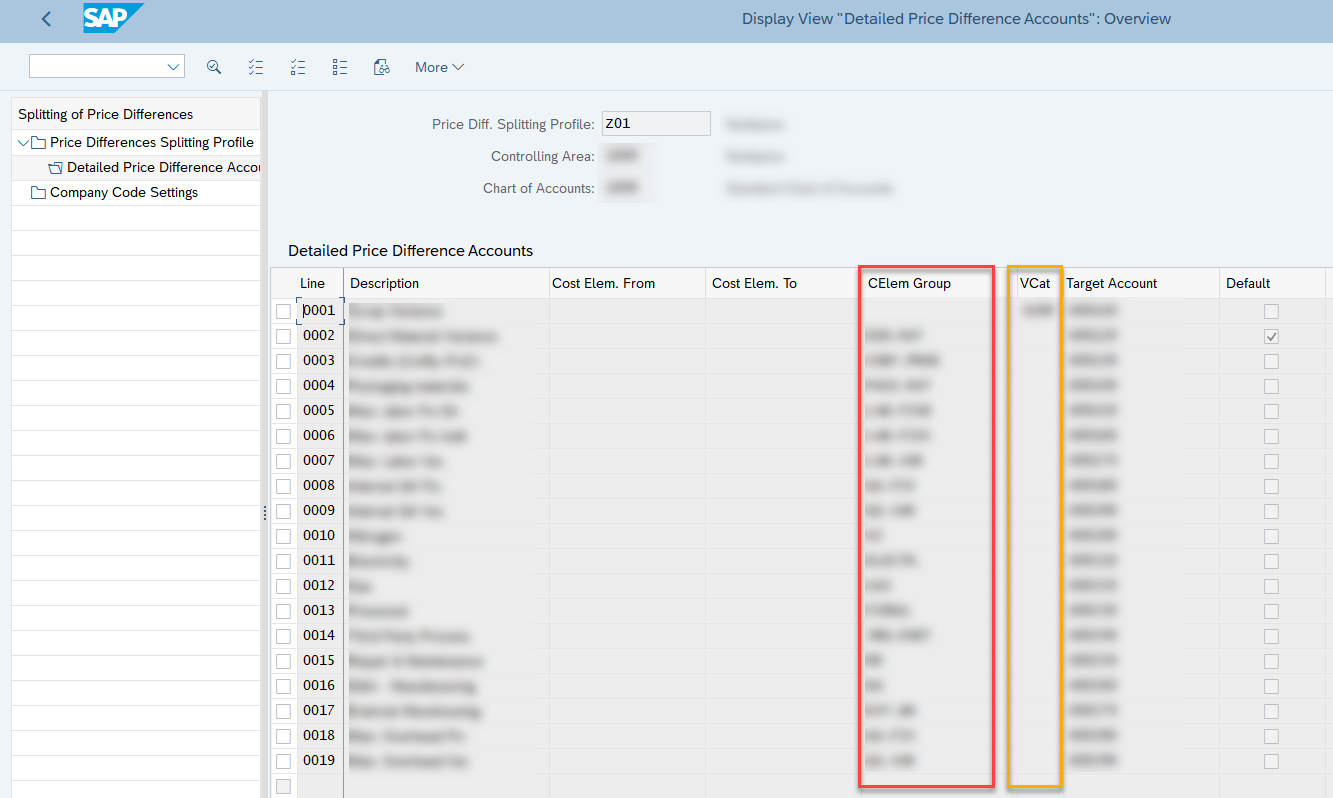Tick the row selector for line 0001
1333x798 pixels.
coord(283,311)
